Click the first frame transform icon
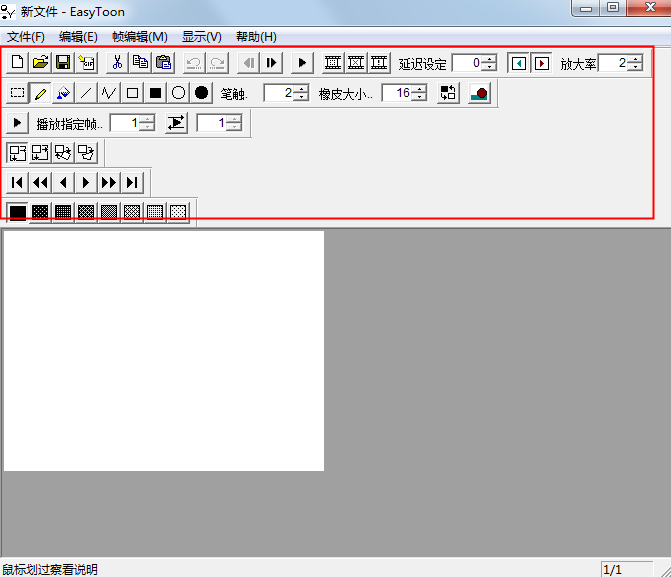The width and height of the screenshot is (671, 577). (x=18, y=153)
